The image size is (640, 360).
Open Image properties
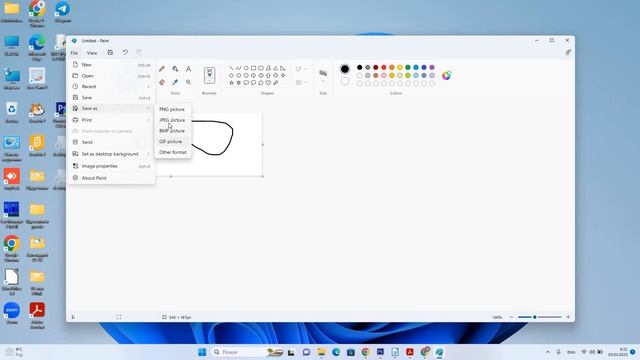[111, 167]
